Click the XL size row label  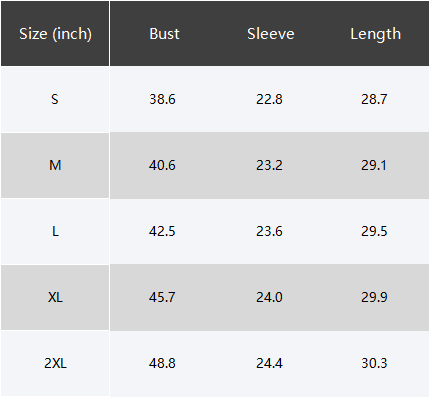pos(55,297)
